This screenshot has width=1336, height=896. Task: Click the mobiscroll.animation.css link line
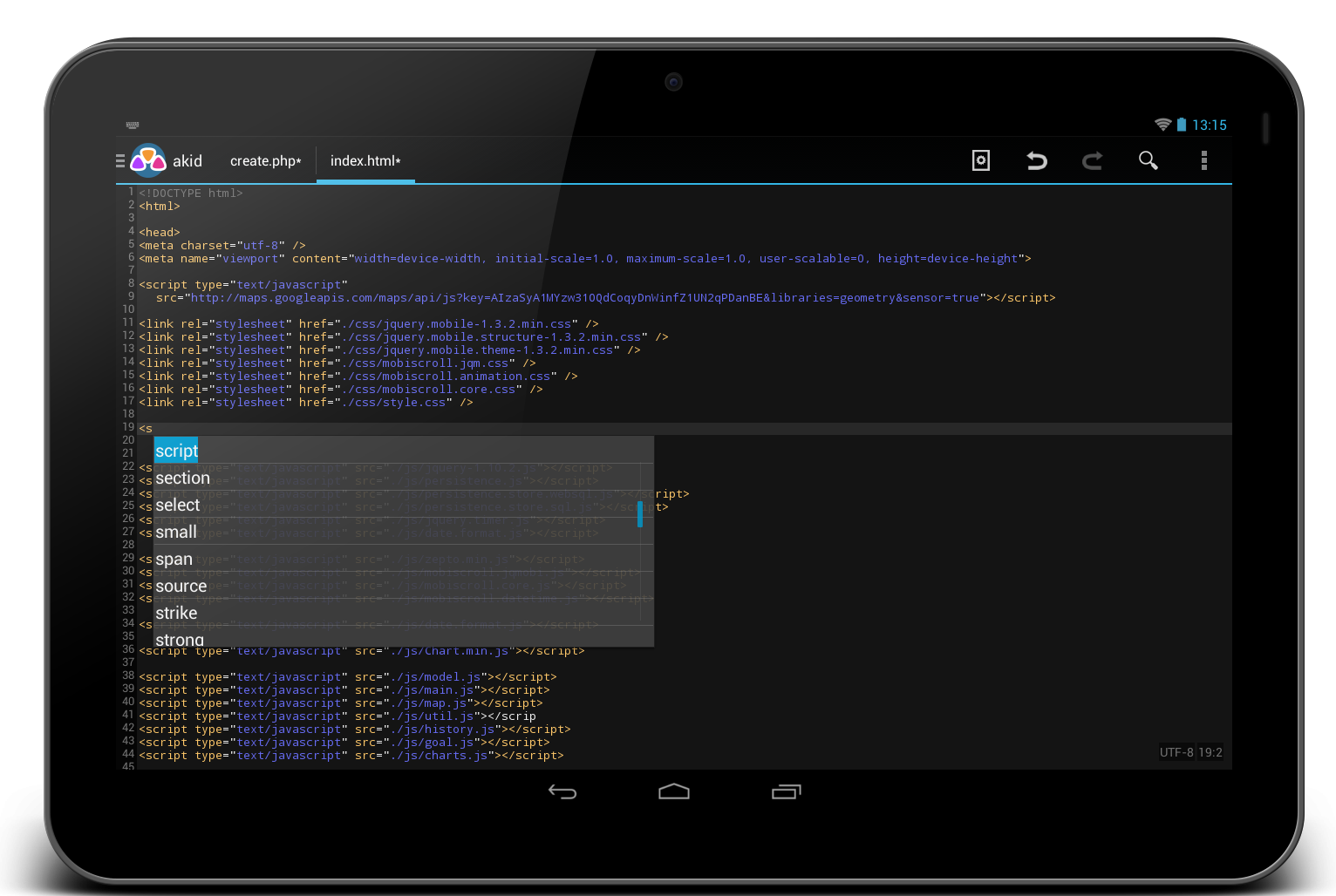(x=358, y=377)
